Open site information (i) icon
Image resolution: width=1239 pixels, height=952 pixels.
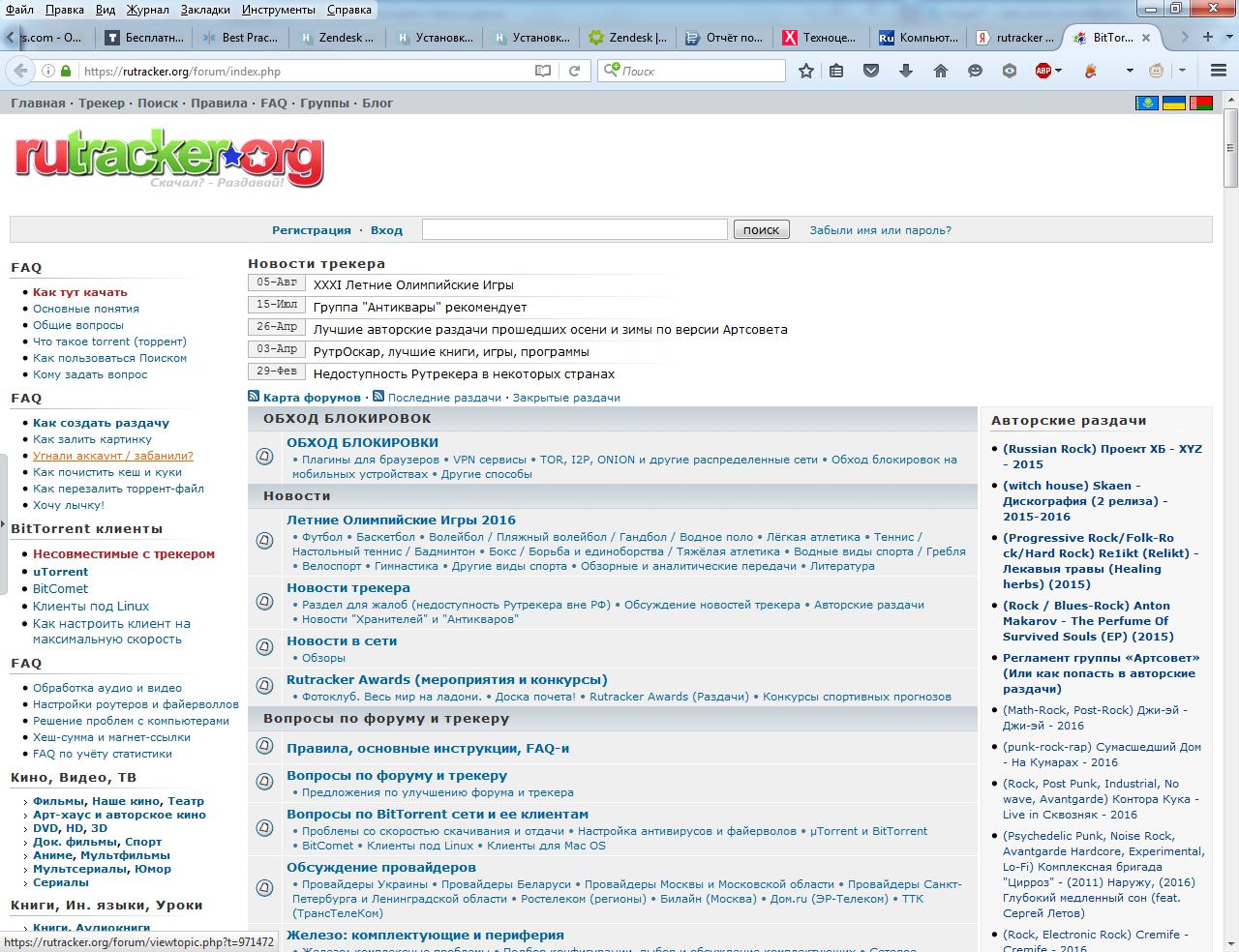click(47, 71)
